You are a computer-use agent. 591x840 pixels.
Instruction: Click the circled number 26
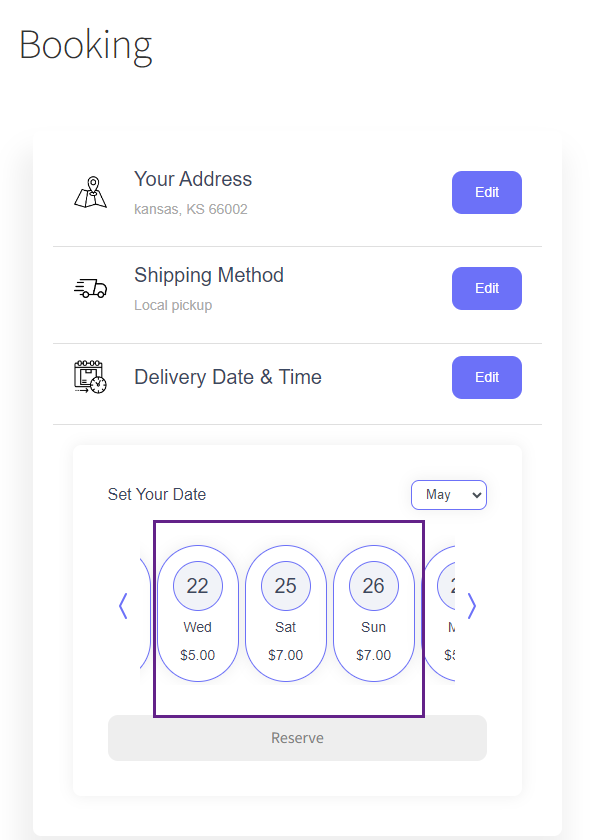point(373,586)
